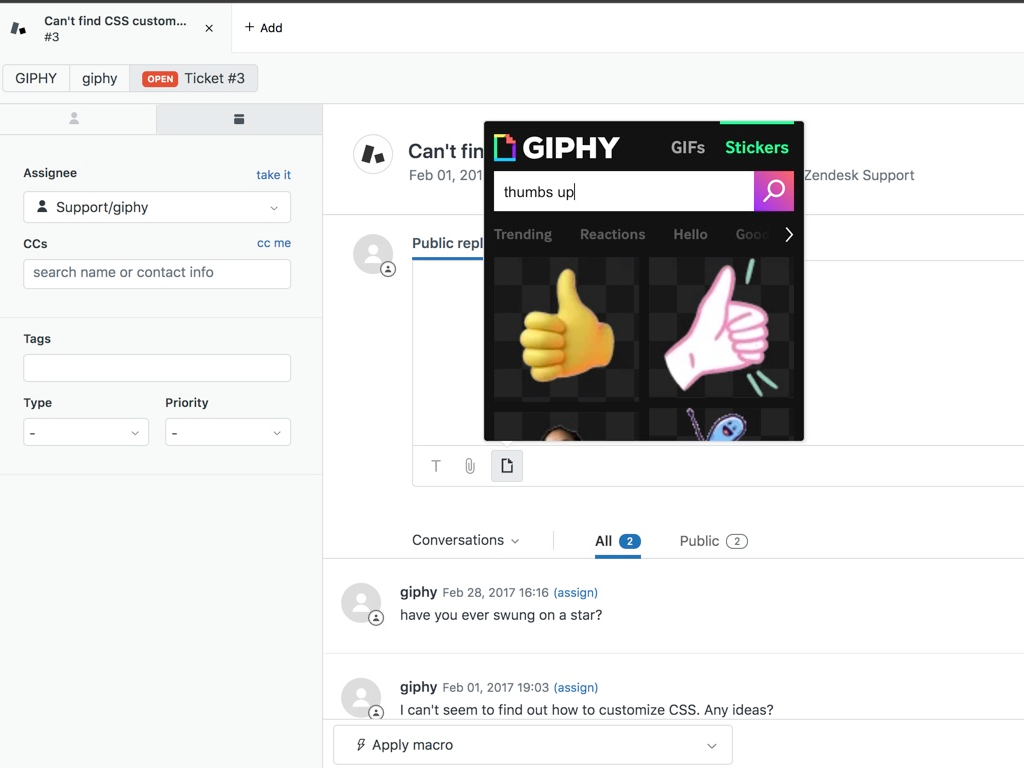
Task: Select the text formatting (T) icon in editor
Action: 435,465
